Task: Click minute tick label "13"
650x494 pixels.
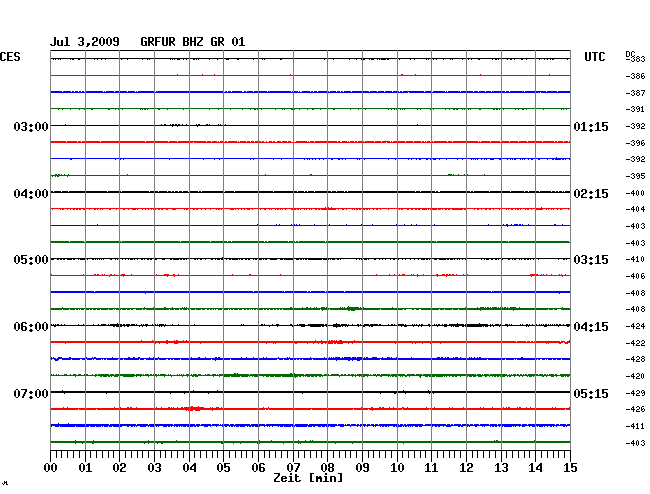Action: 501,468
